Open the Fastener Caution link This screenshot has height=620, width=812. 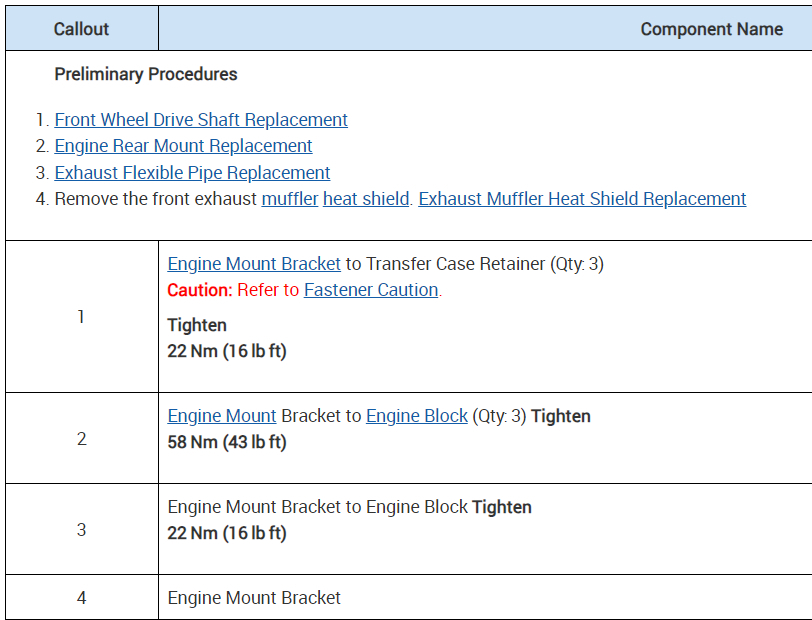coord(371,290)
